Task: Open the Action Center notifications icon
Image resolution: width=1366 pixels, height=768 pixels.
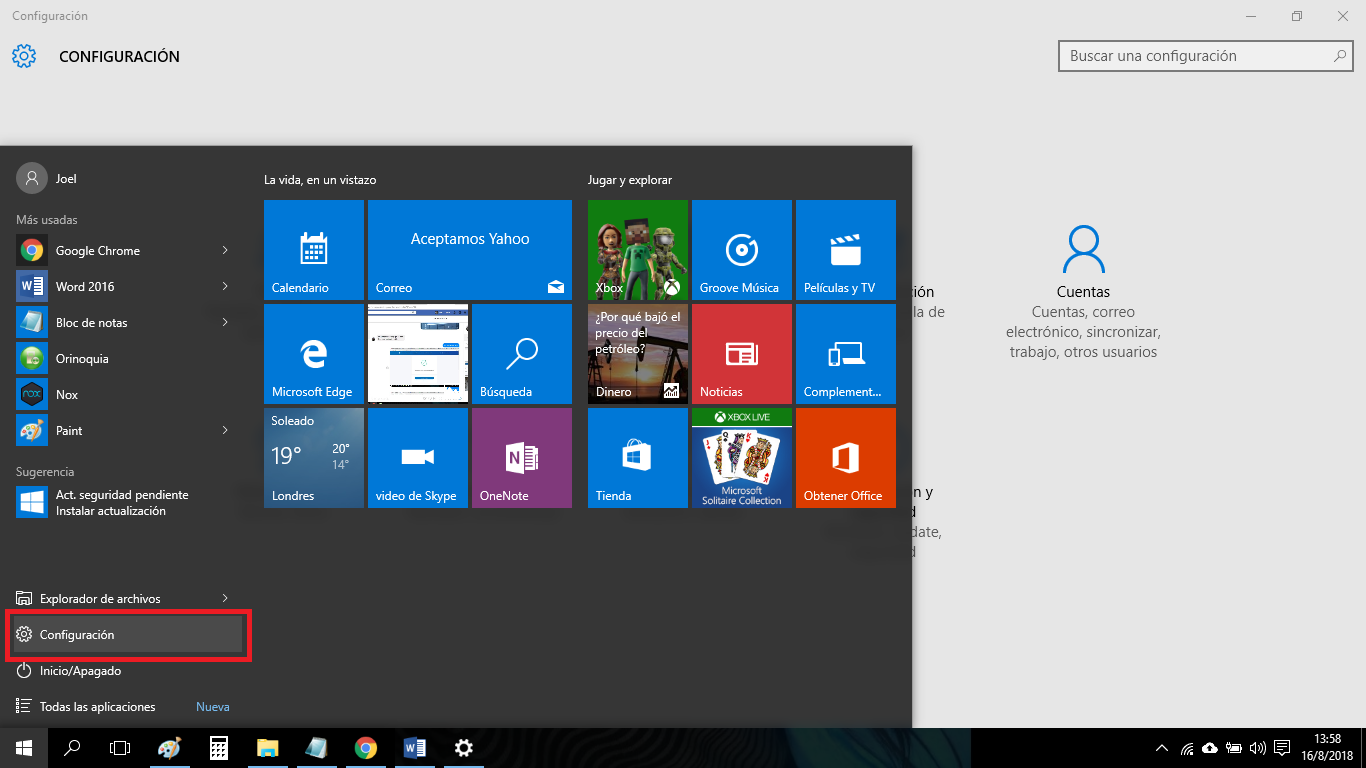Action: (x=1281, y=748)
